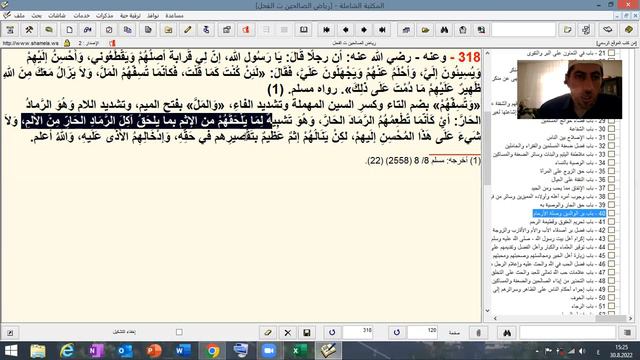Viewport: 640px width, 360px height.
Task: Check the box for chapter 50
Action: [611, 298]
